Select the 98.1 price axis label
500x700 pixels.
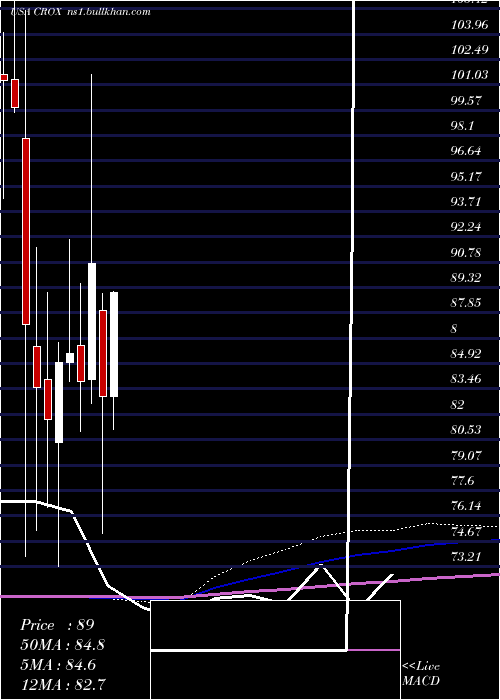[463, 125]
